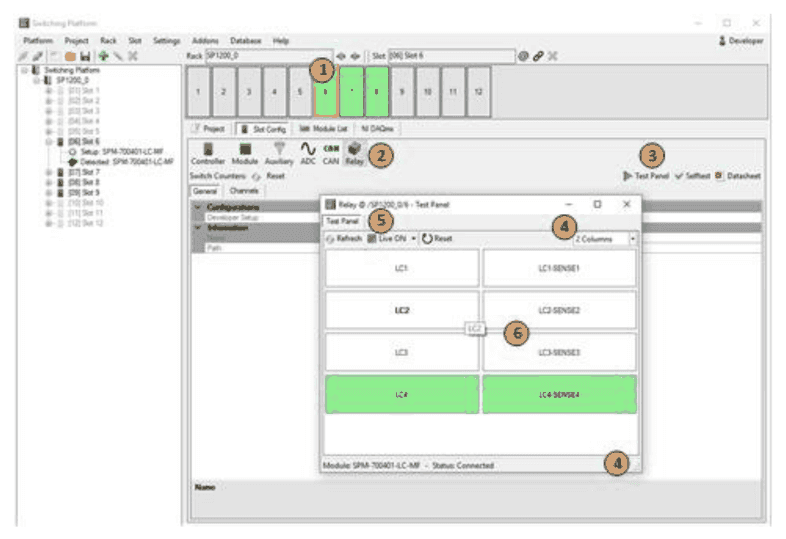Open the Rack SP1200_0 combo box
This screenshot has height=539, width=786.
pyautogui.click(x=269, y=56)
